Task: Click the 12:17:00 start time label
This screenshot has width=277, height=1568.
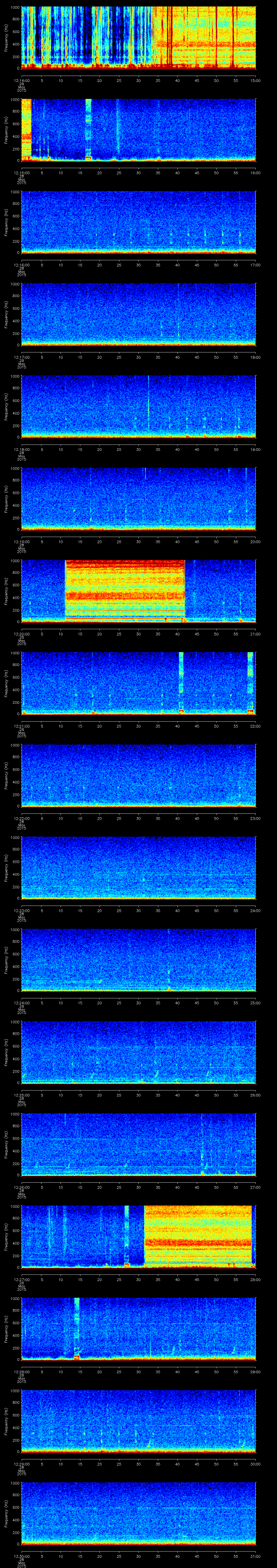Action: pyautogui.click(x=21, y=357)
